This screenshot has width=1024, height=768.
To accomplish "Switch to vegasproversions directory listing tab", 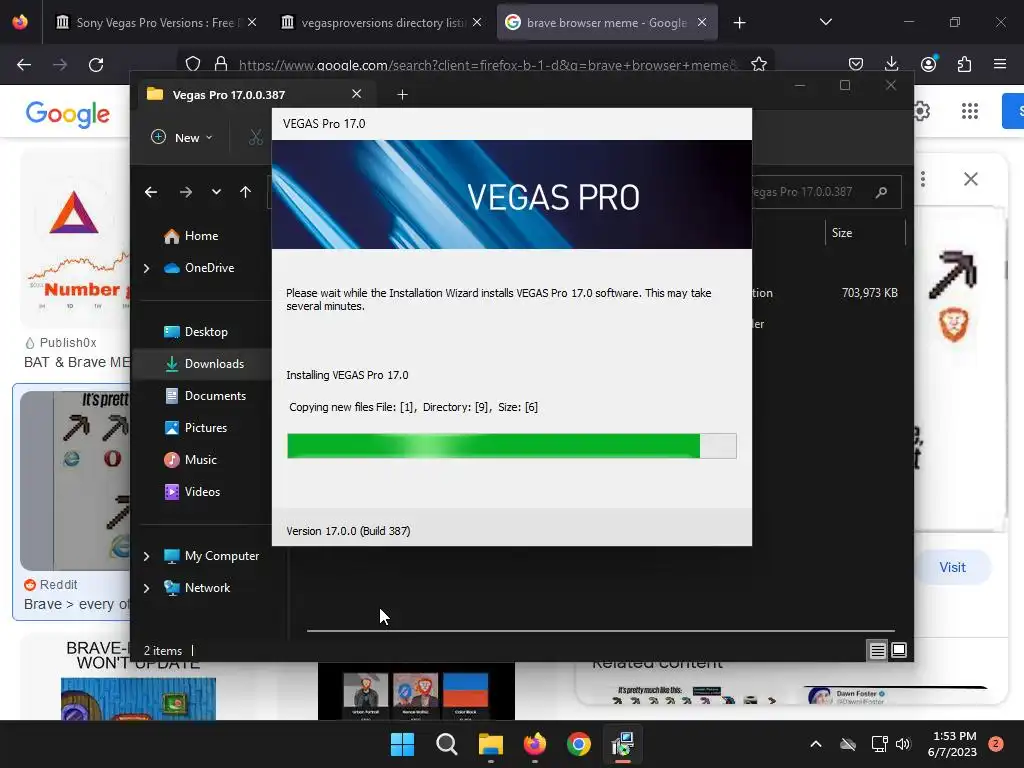I will pyautogui.click(x=381, y=23).
